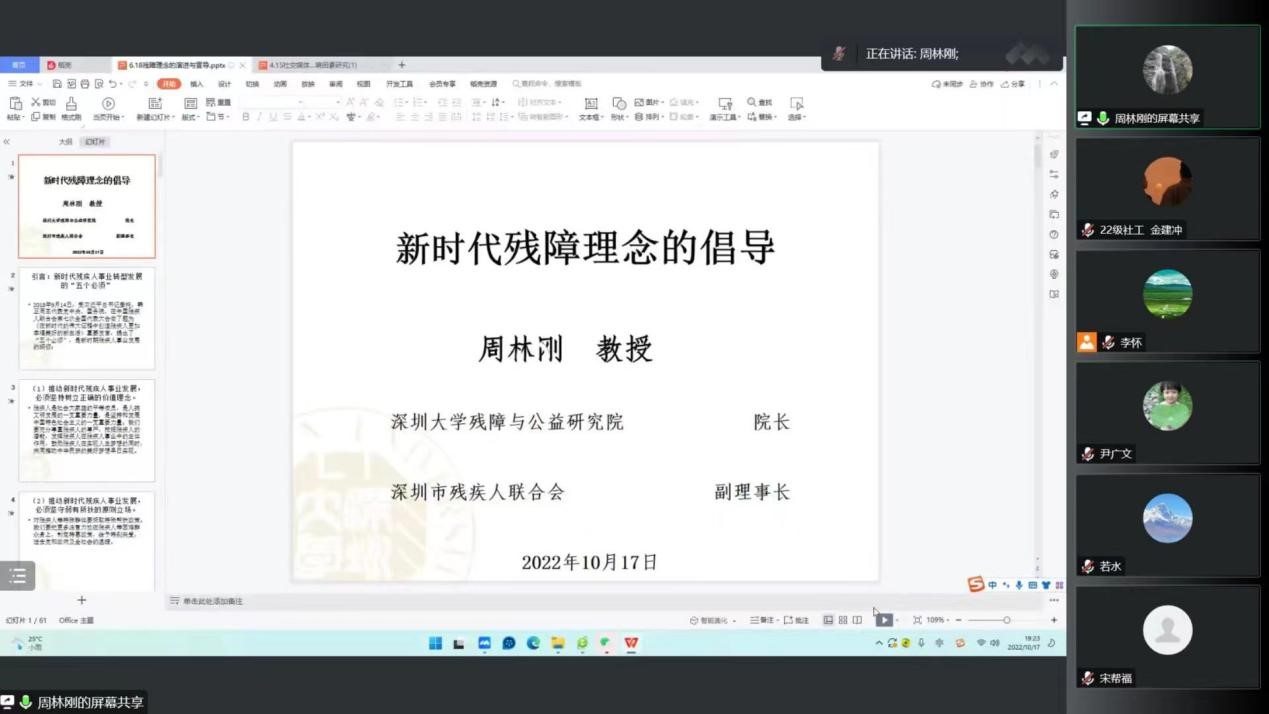Viewport: 1269px width, 714px height.
Task: Click the Find (查找) magnifier icon
Action: [752, 103]
